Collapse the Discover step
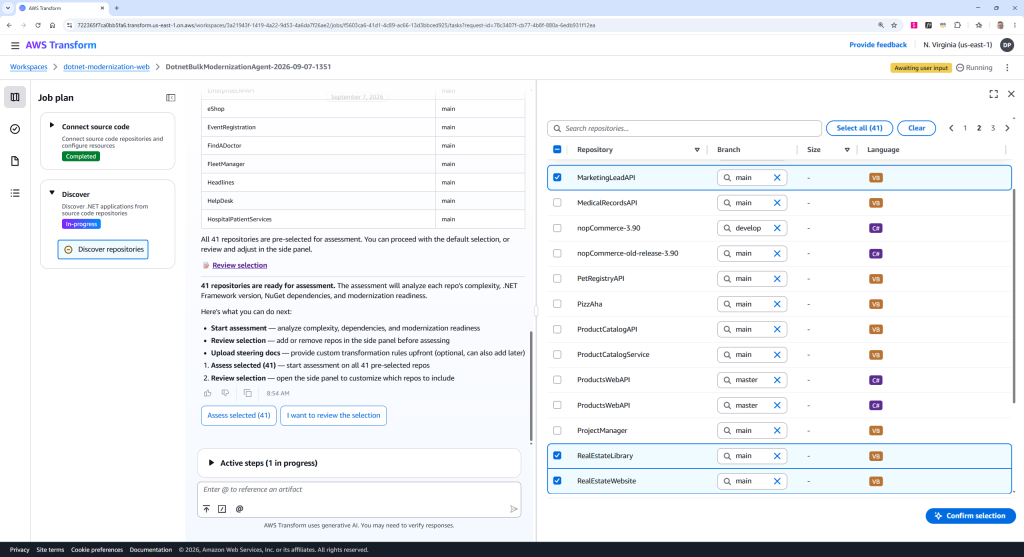The height and width of the screenshot is (557, 1024). click(52, 193)
